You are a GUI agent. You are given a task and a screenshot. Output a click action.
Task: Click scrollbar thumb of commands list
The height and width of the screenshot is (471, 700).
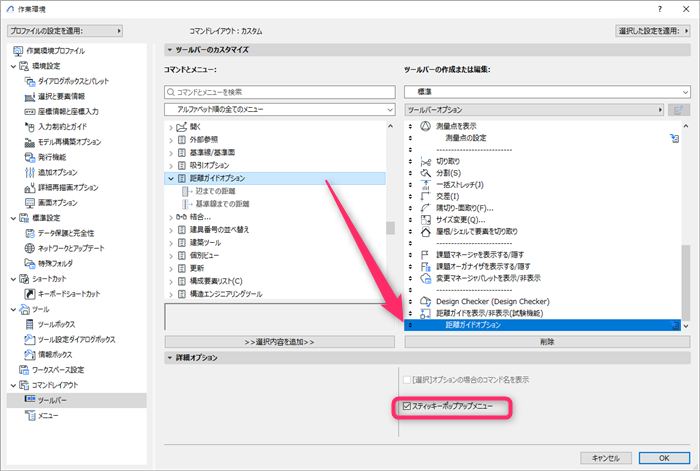(x=390, y=228)
